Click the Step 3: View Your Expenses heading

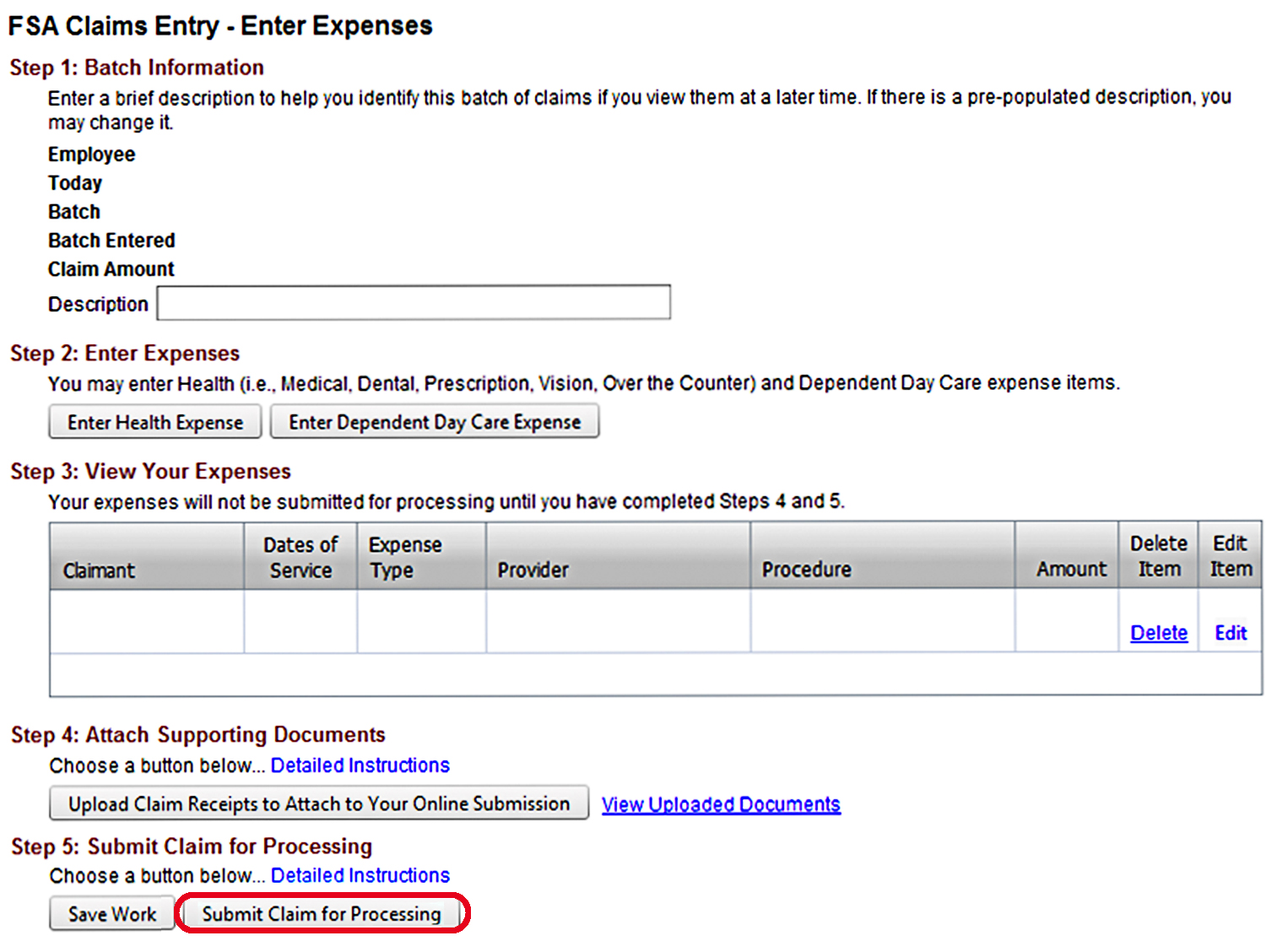coord(150,471)
